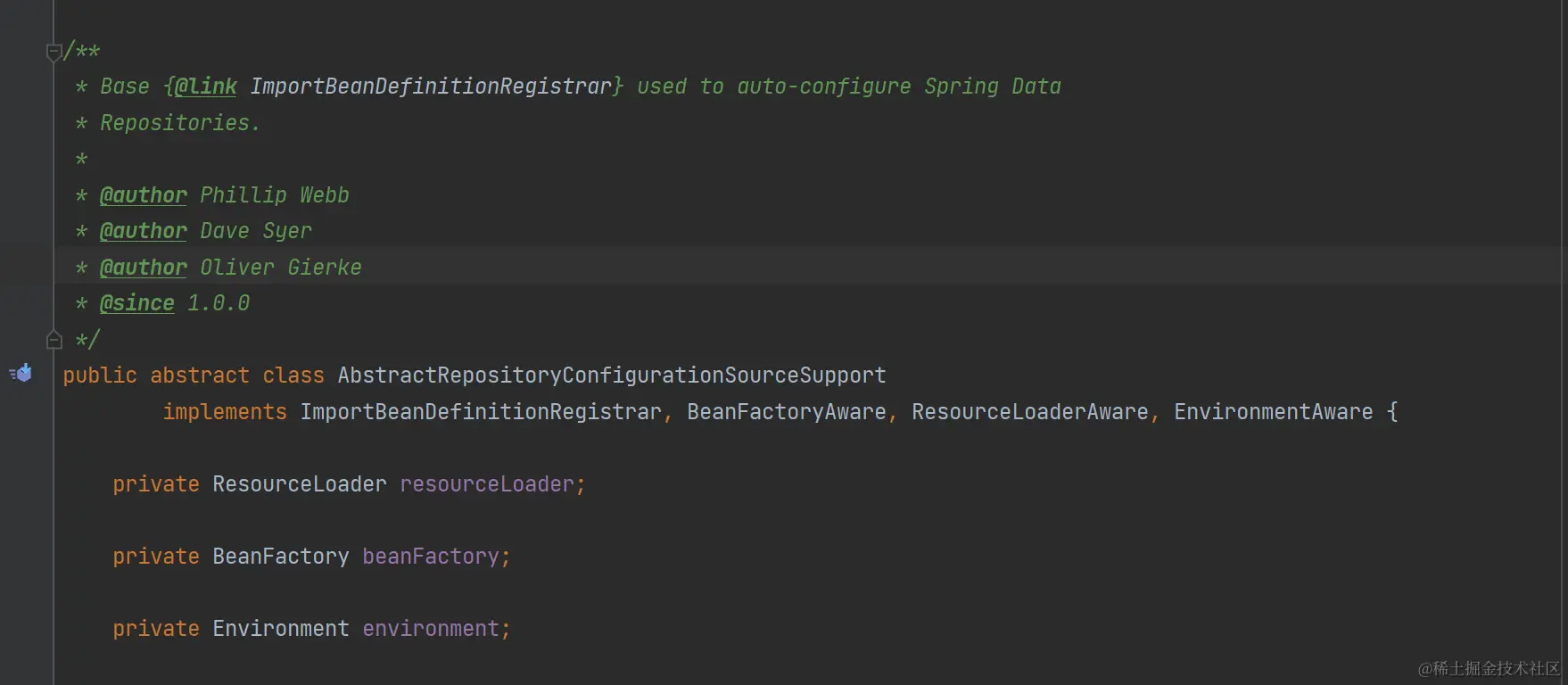Click ImportBeanDefinitionRegistrar in the Javadoc link
1568x685 pixels.
(x=431, y=87)
